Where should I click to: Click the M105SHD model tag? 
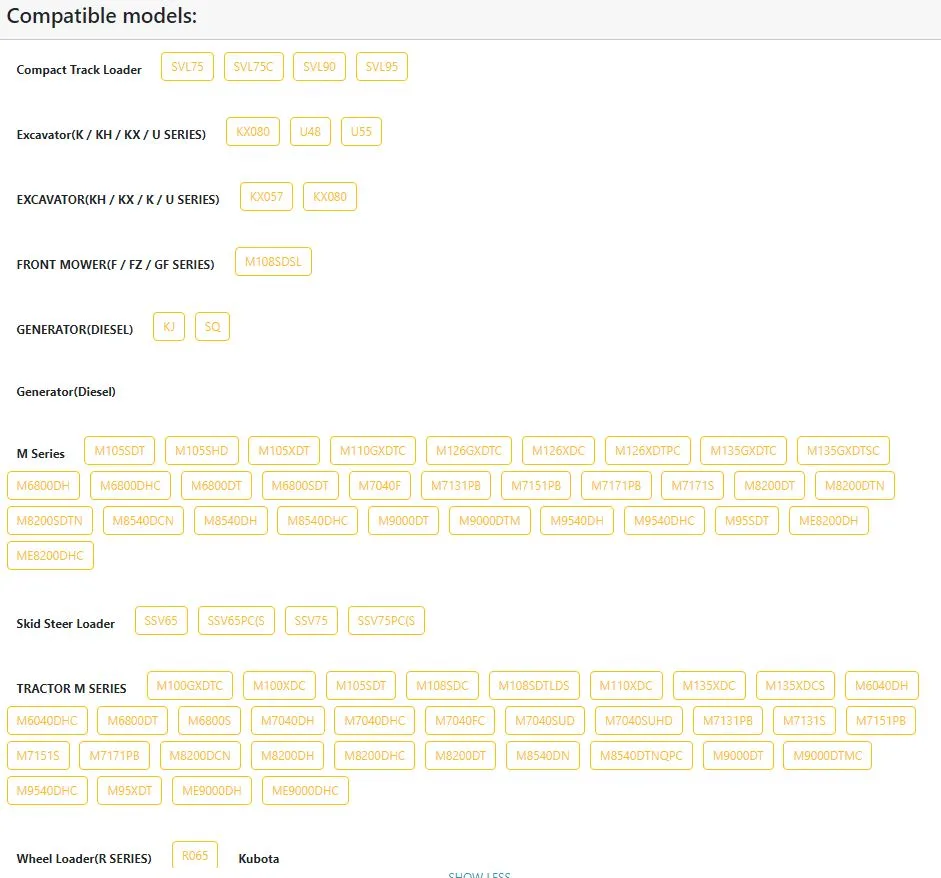pos(201,451)
